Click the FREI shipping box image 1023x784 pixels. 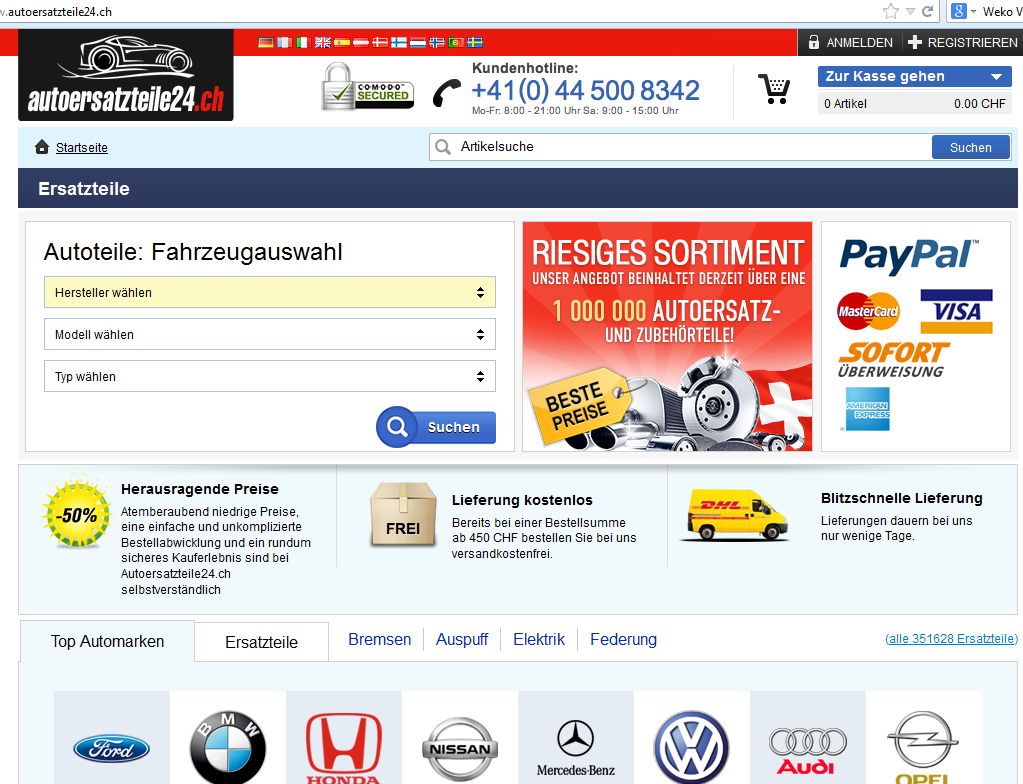pyautogui.click(x=403, y=515)
